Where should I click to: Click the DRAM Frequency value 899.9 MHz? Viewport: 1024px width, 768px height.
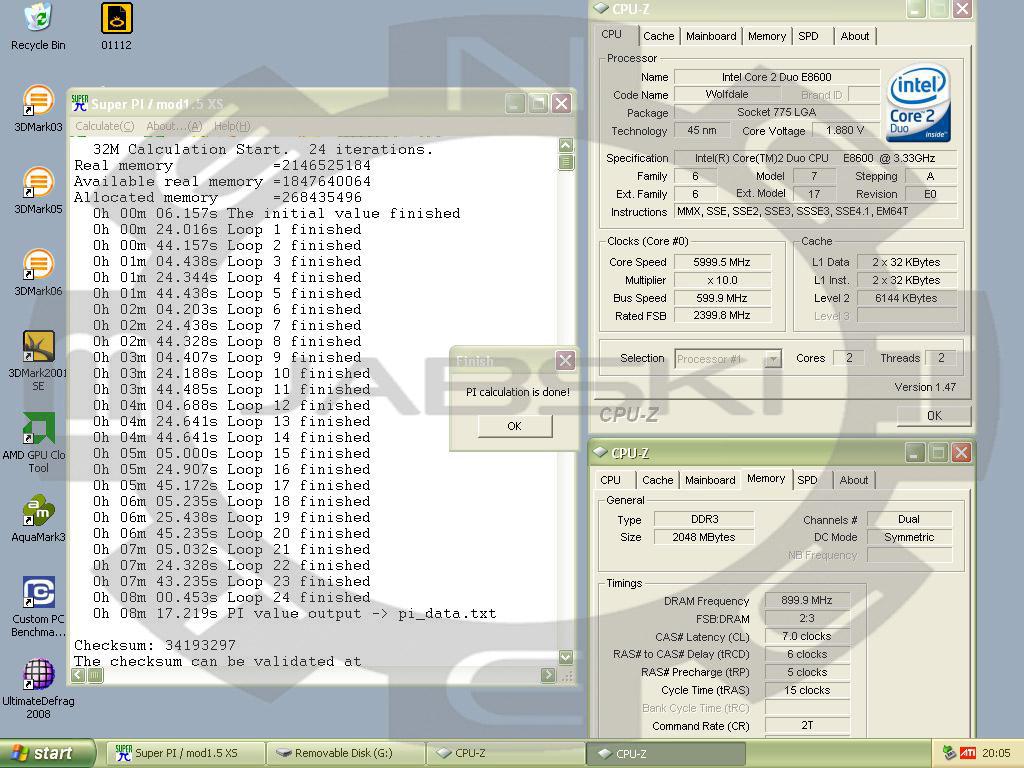(807, 600)
